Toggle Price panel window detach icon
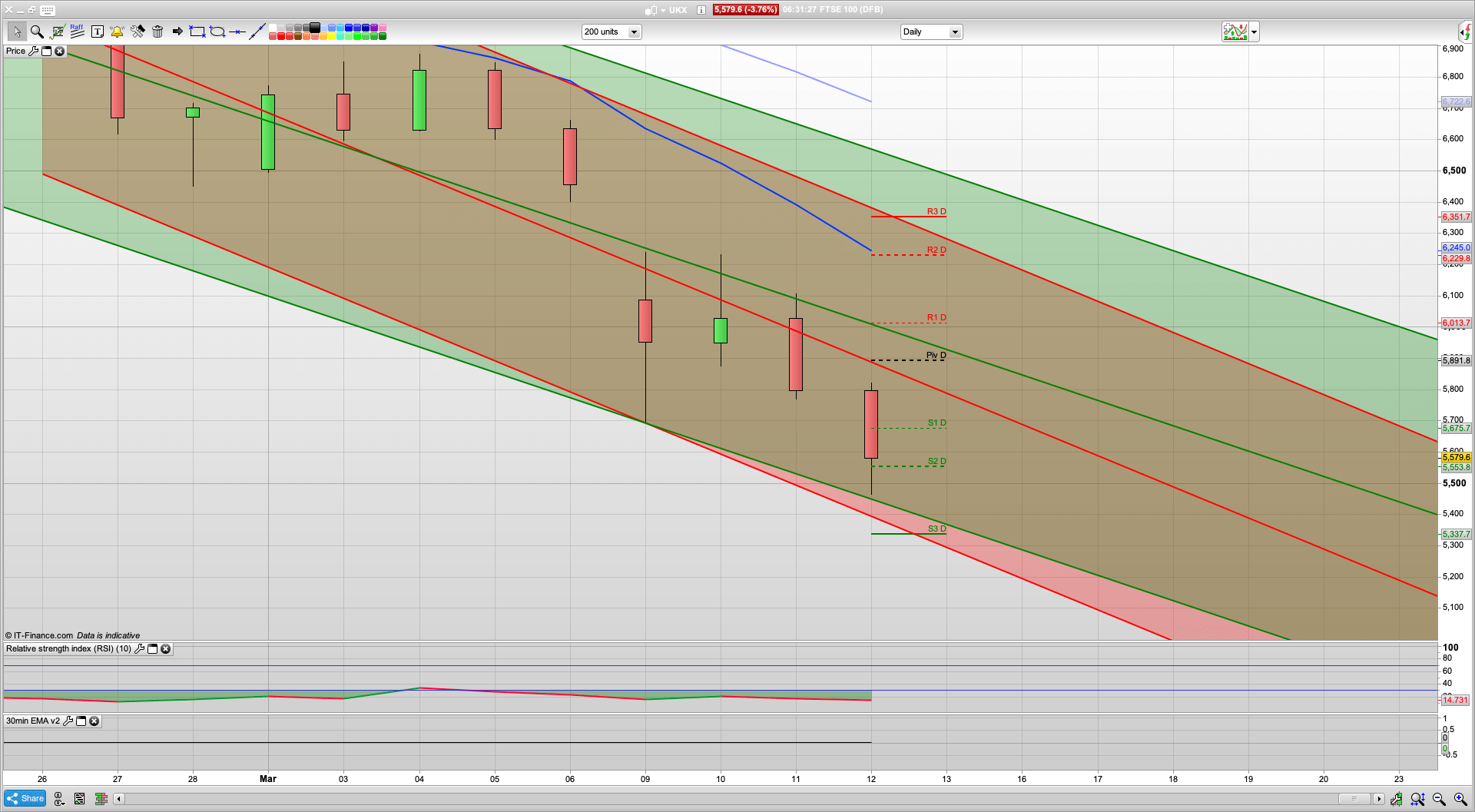The width and height of the screenshot is (1475, 812). click(x=46, y=51)
